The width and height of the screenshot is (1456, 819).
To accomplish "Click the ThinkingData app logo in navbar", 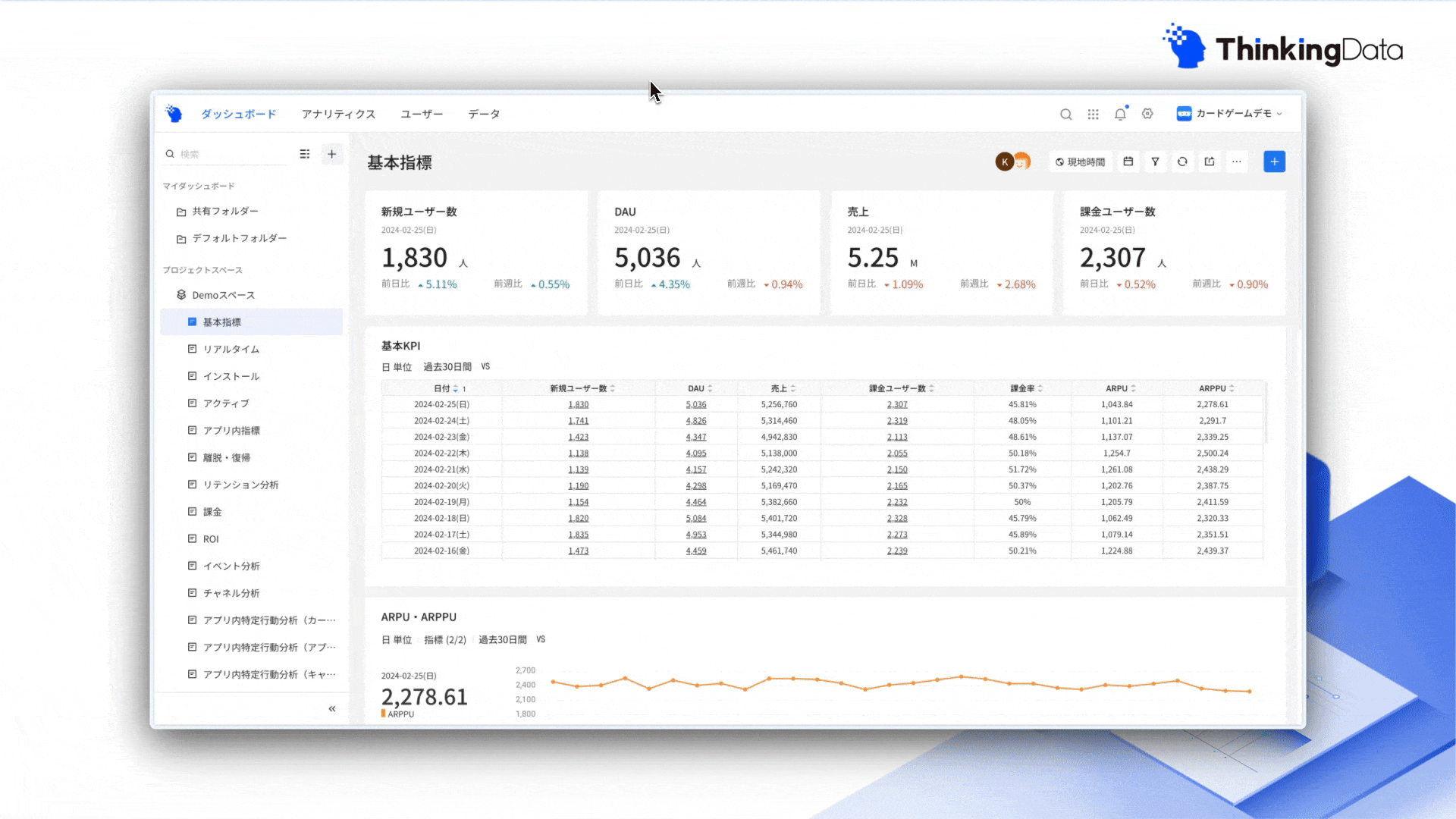I will coord(174,114).
